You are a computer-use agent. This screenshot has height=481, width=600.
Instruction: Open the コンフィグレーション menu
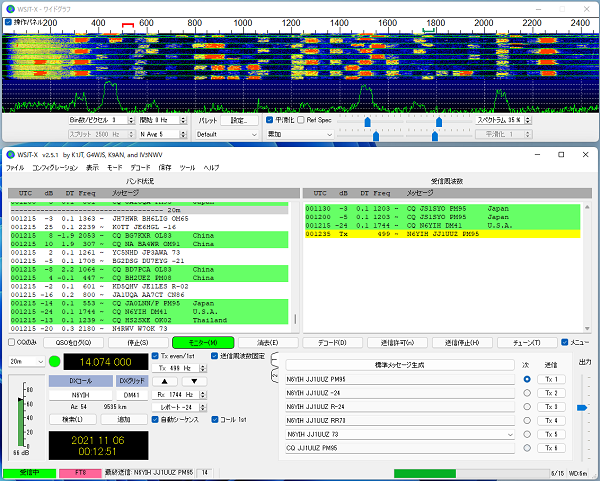point(54,167)
